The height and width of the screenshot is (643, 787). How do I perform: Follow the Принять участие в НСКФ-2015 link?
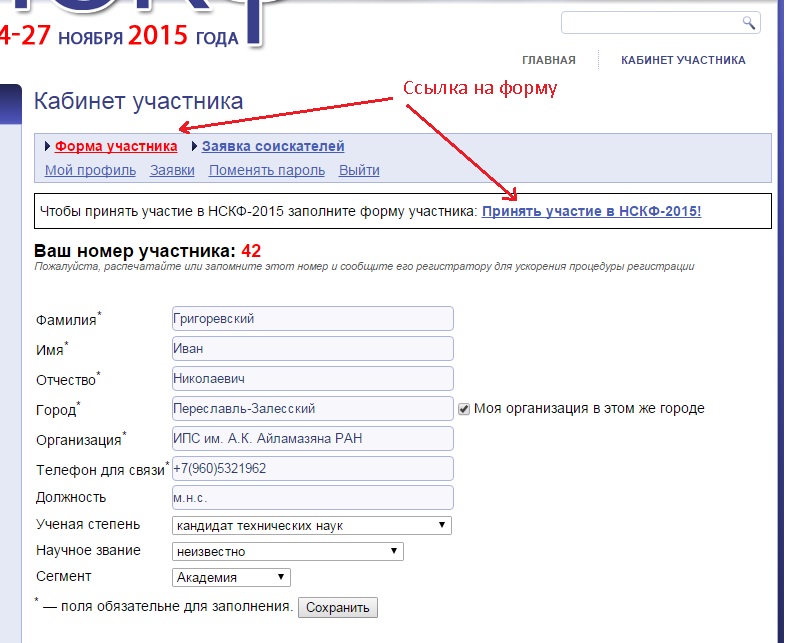pos(591,211)
